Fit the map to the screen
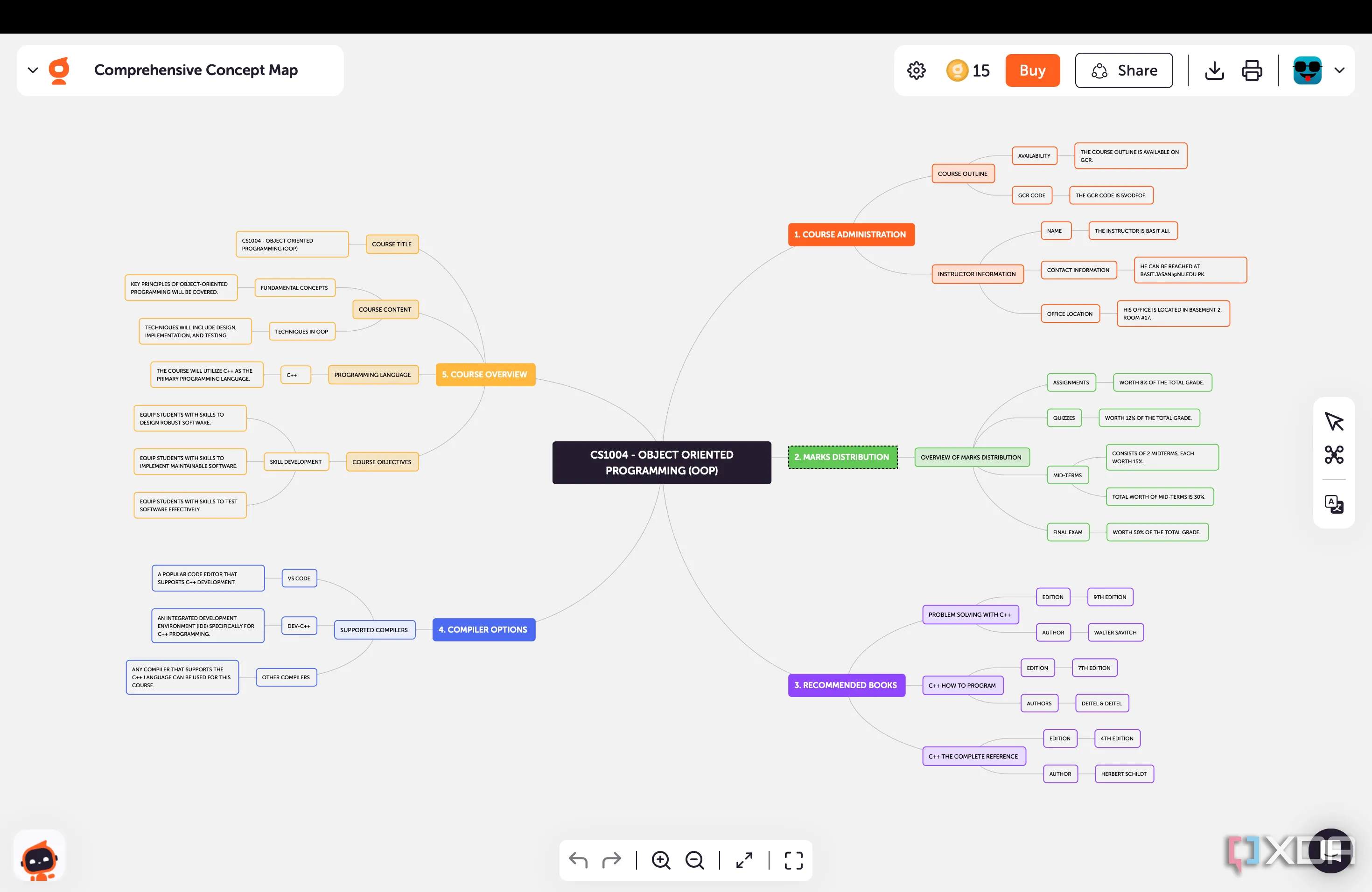Image resolution: width=1372 pixels, height=892 pixels. click(744, 860)
